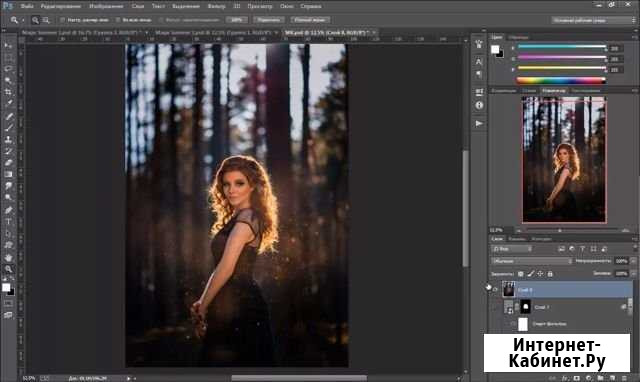
Task: Open the Info panel icon
Action: [x=479, y=105]
